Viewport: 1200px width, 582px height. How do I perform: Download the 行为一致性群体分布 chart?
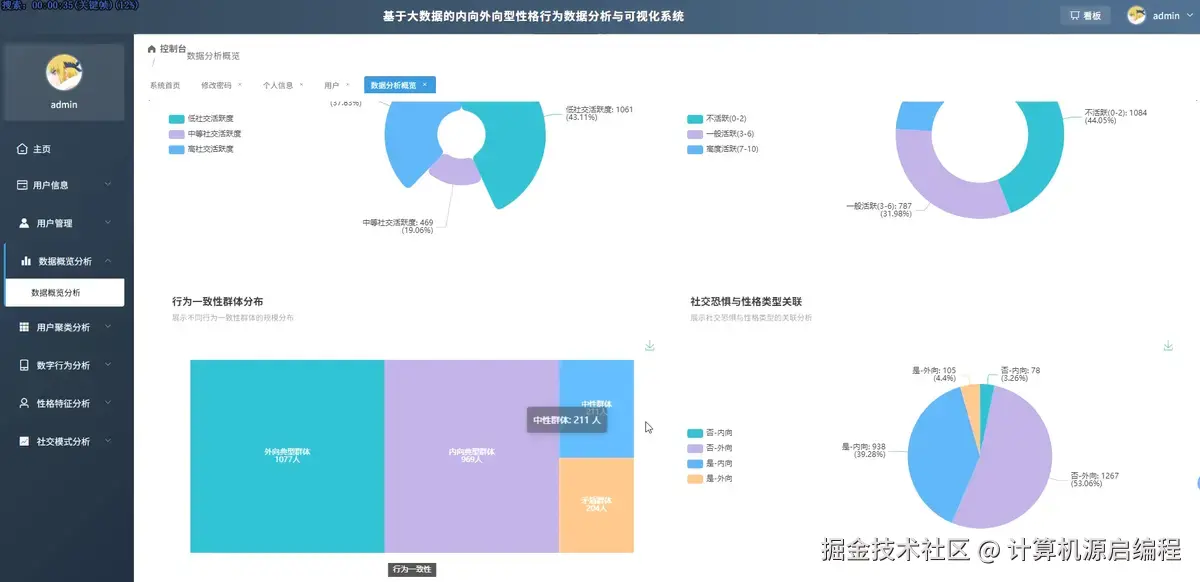click(650, 346)
